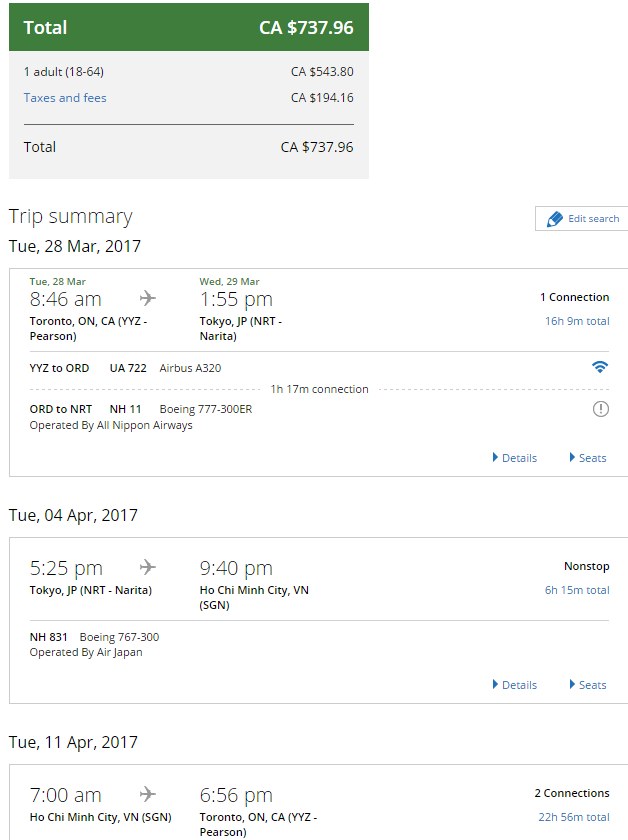Click the 2 Connections label
This screenshot has width=628, height=840.
click(x=572, y=793)
